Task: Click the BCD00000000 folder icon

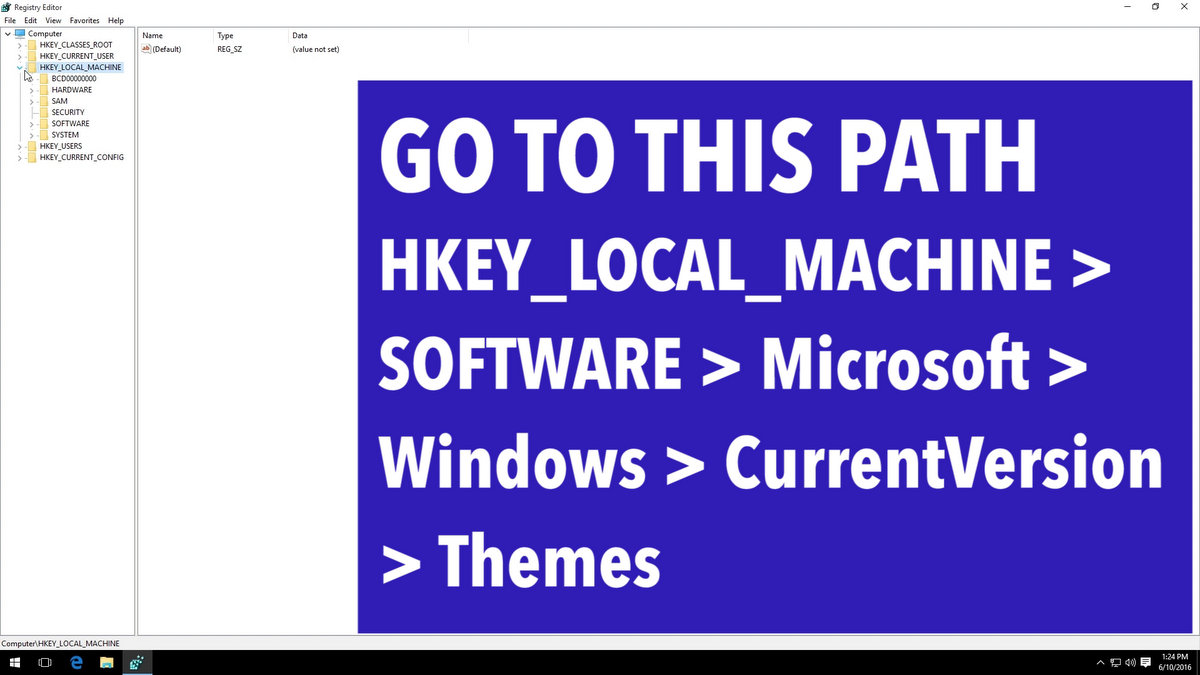Action: pyautogui.click(x=44, y=78)
